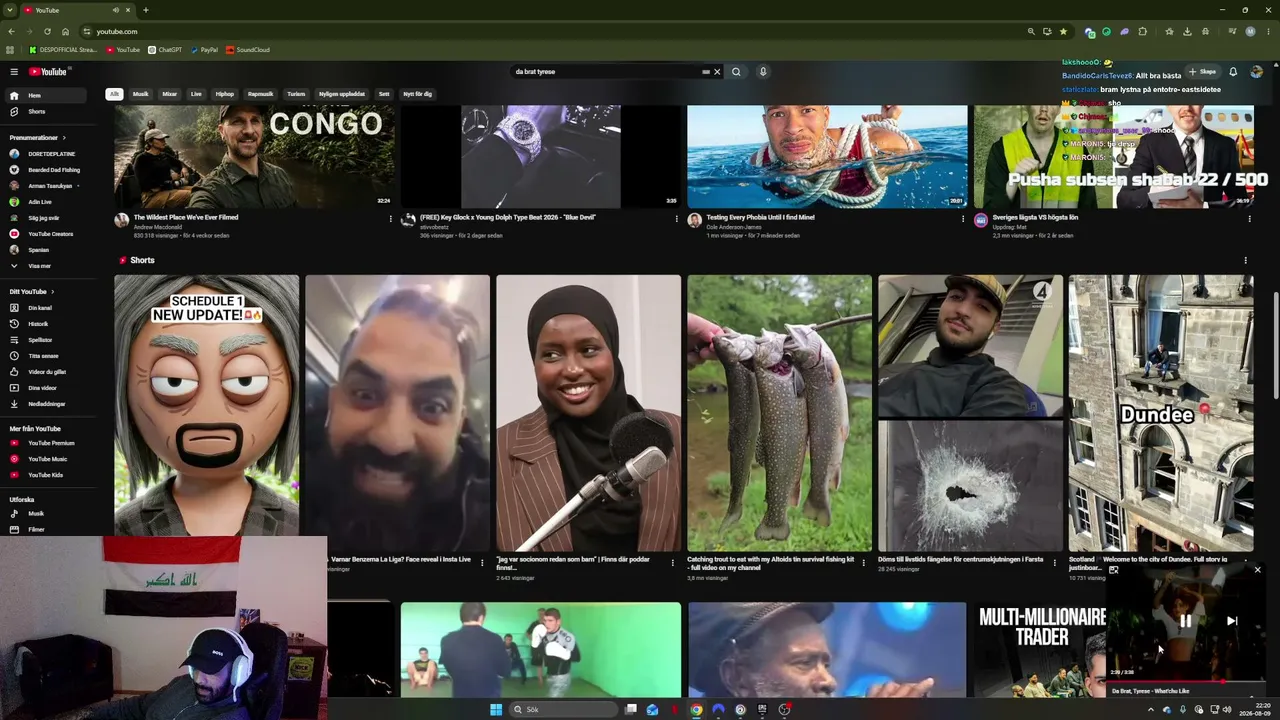Skip to next video in miniplayer
The image size is (1280, 720).
[1232, 621]
